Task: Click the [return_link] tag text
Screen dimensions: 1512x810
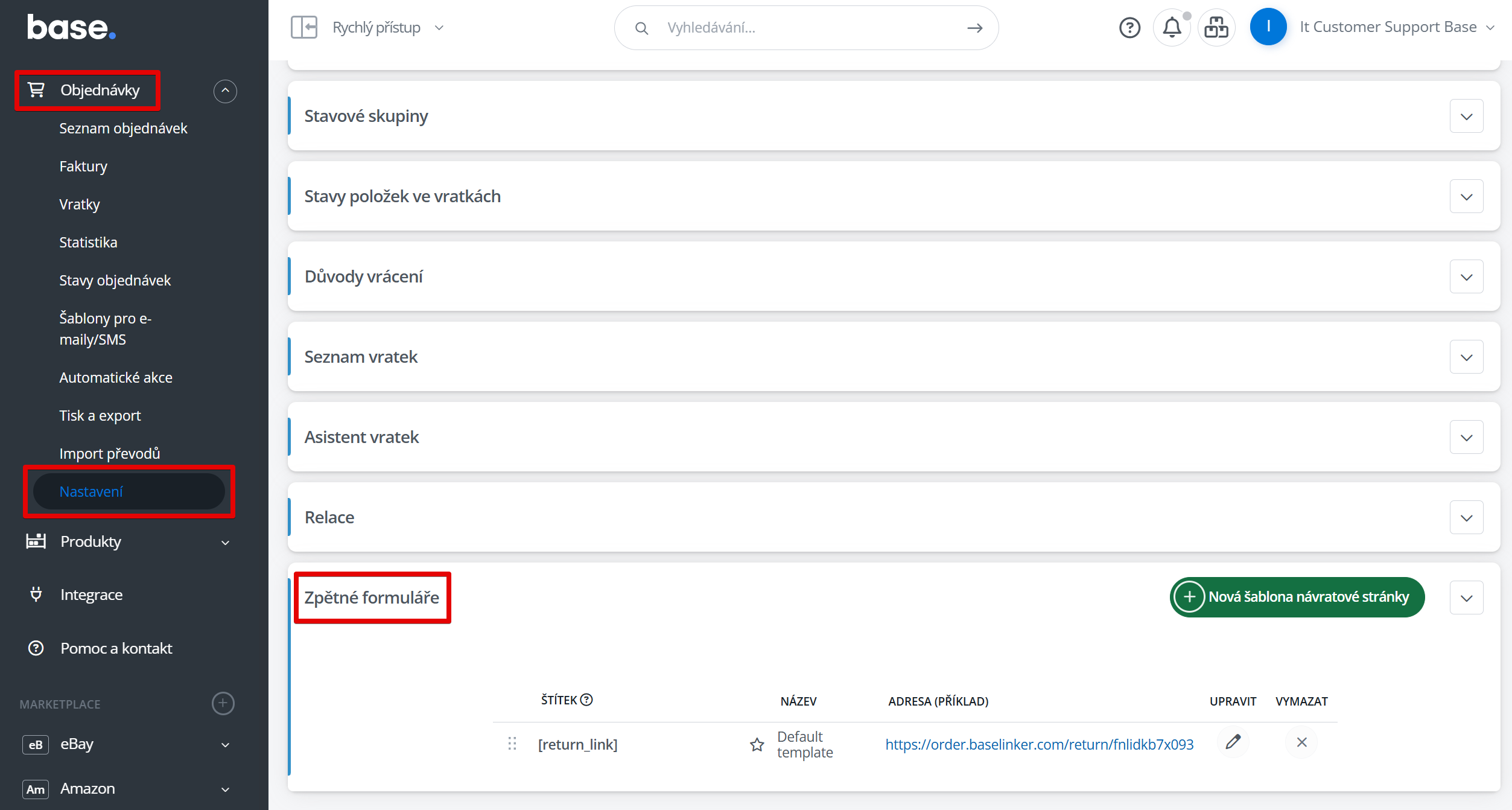Action: [x=577, y=744]
